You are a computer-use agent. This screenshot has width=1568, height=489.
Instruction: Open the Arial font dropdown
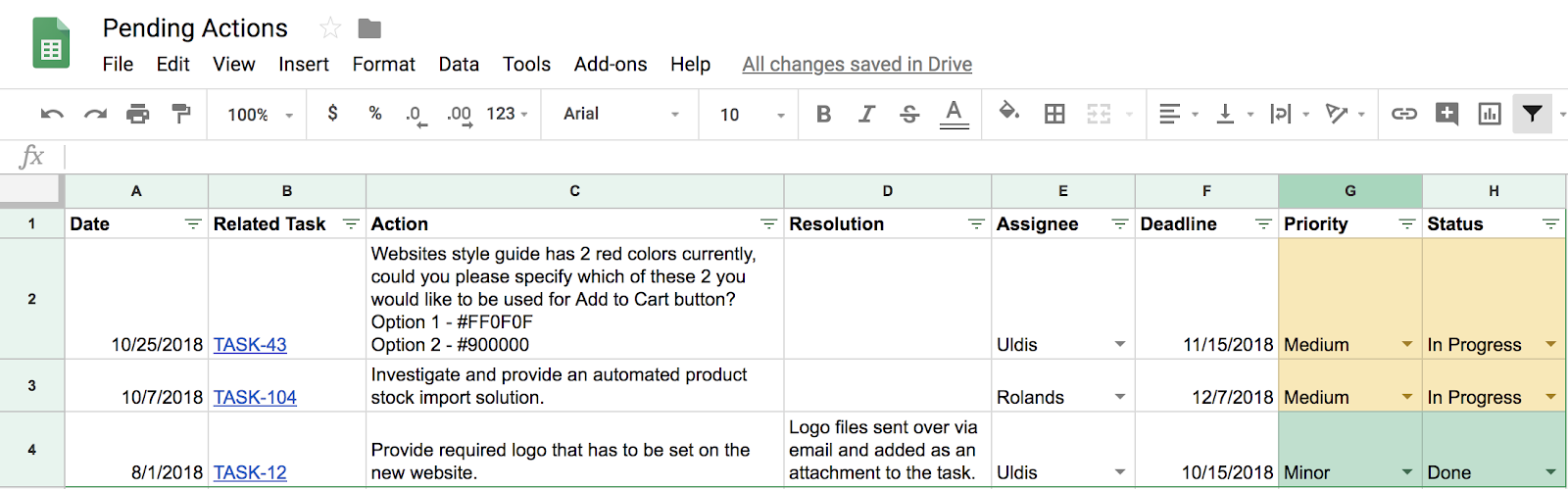coord(621,114)
